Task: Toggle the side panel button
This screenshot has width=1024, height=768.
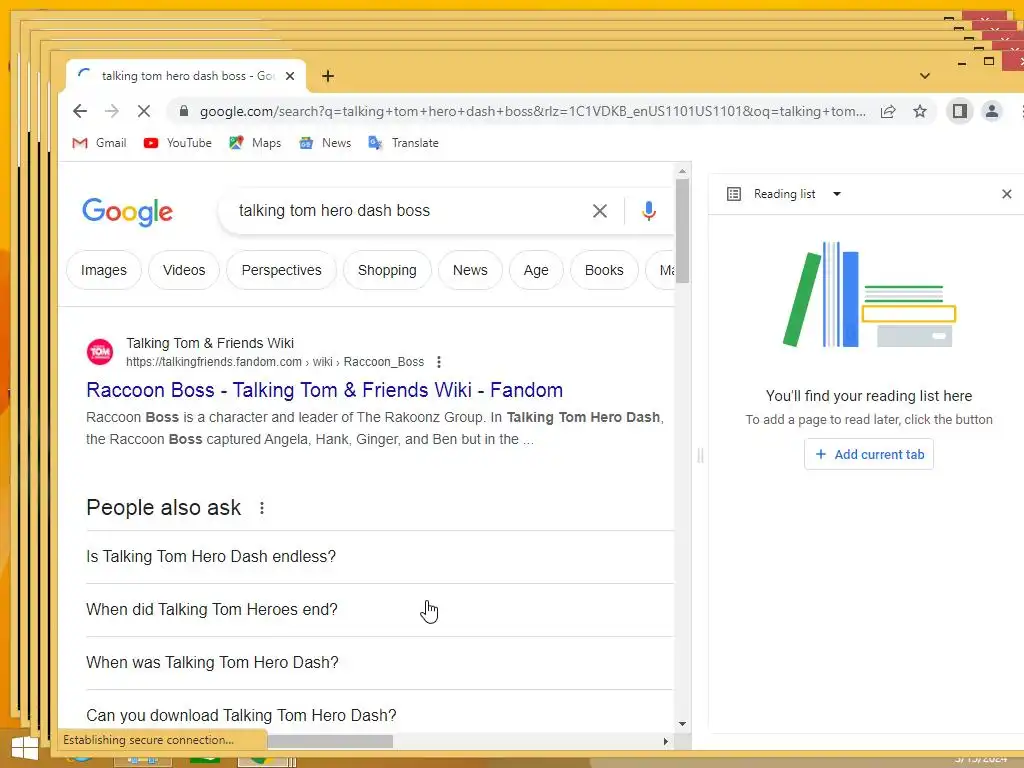Action: click(959, 111)
